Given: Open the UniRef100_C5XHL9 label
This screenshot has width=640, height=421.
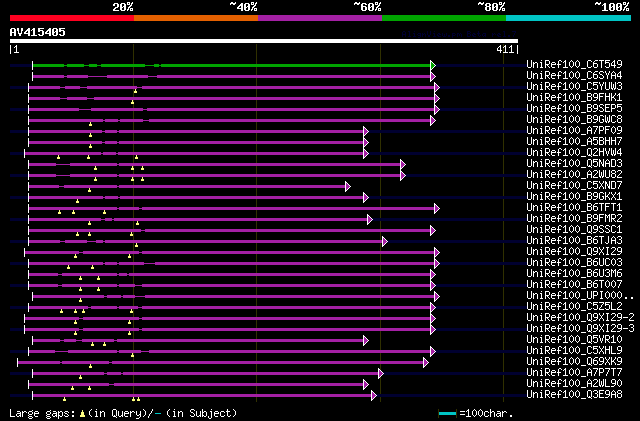Looking at the screenshot, I should pos(574,351).
